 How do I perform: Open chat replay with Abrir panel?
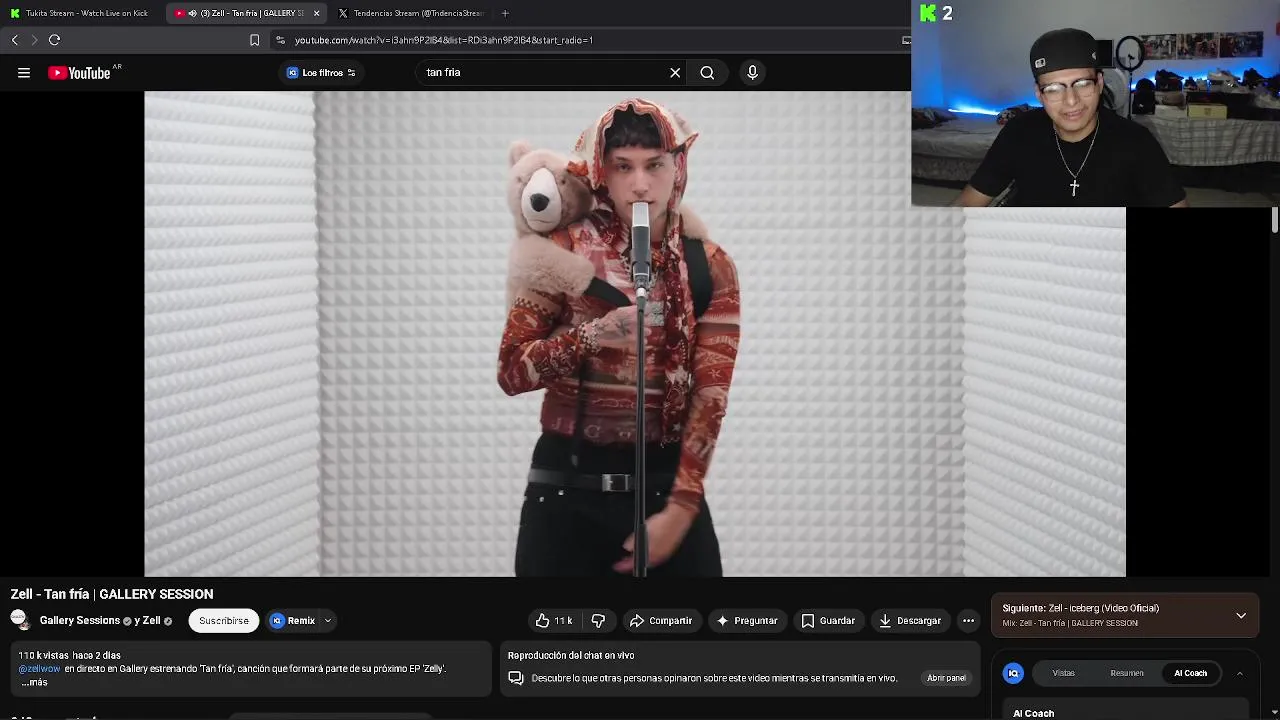point(946,678)
